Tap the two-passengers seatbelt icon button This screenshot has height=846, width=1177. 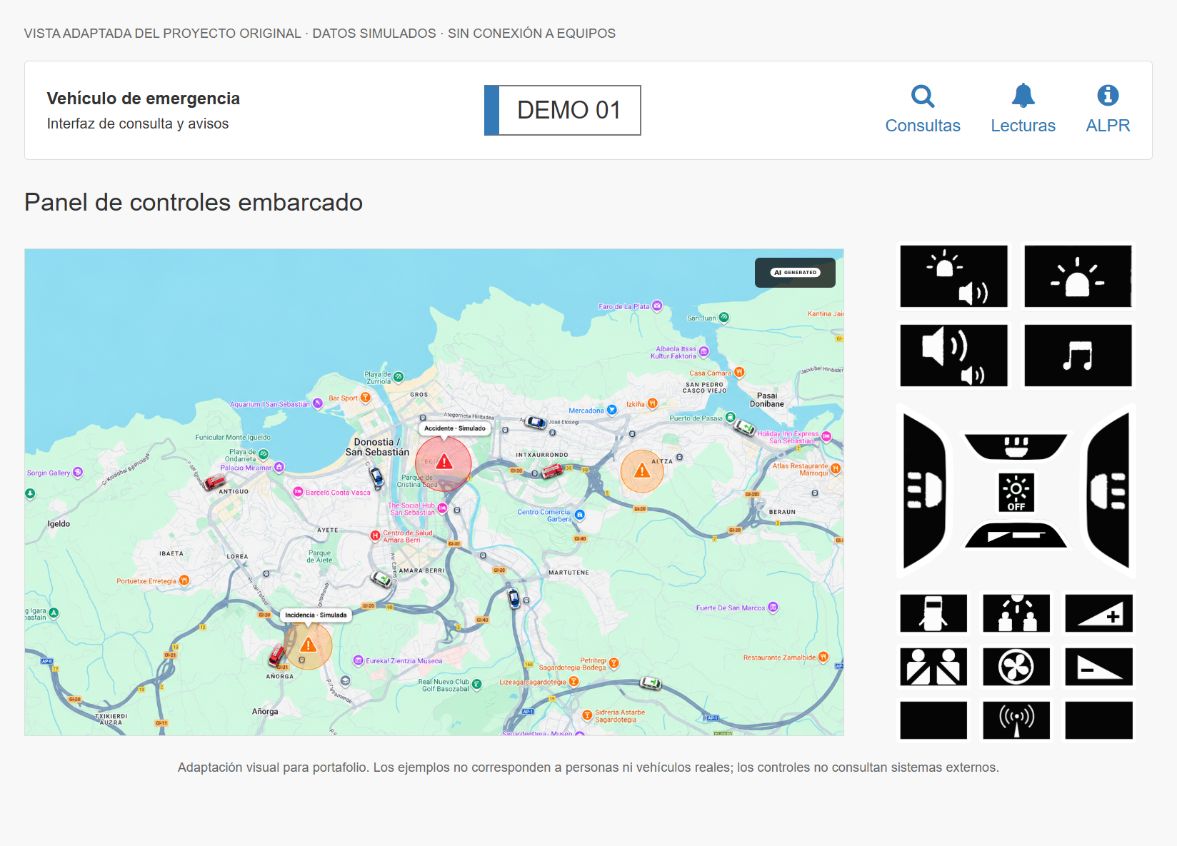(x=934, y=667)
